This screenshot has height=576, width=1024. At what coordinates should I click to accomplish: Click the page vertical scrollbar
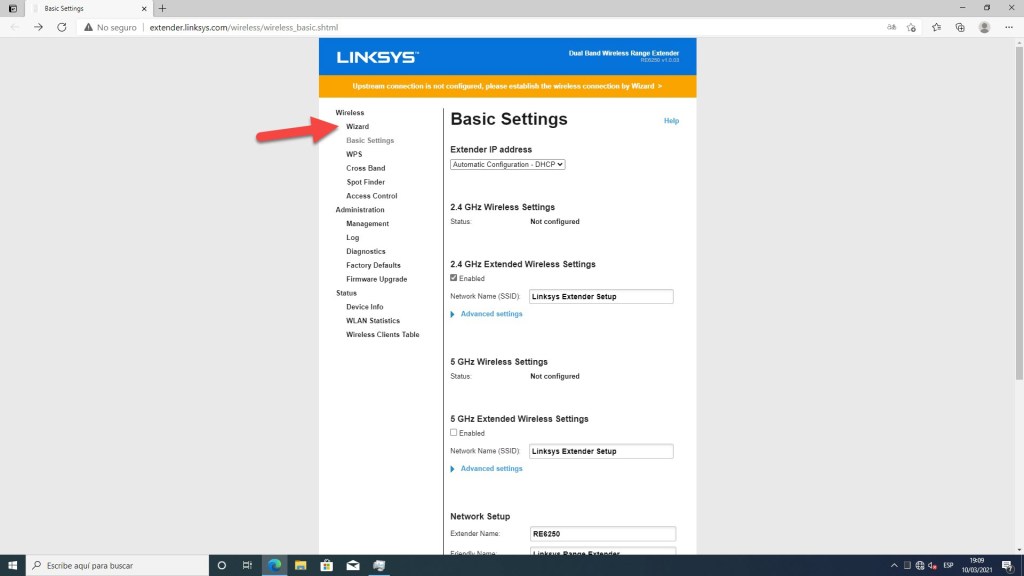coord(1018,250)
